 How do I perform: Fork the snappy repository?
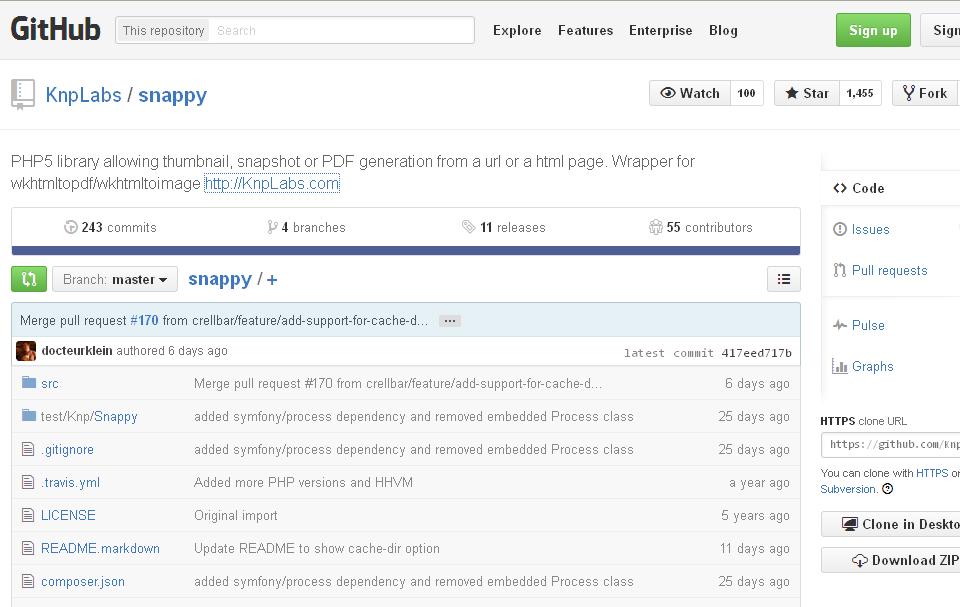click(925, 93)
